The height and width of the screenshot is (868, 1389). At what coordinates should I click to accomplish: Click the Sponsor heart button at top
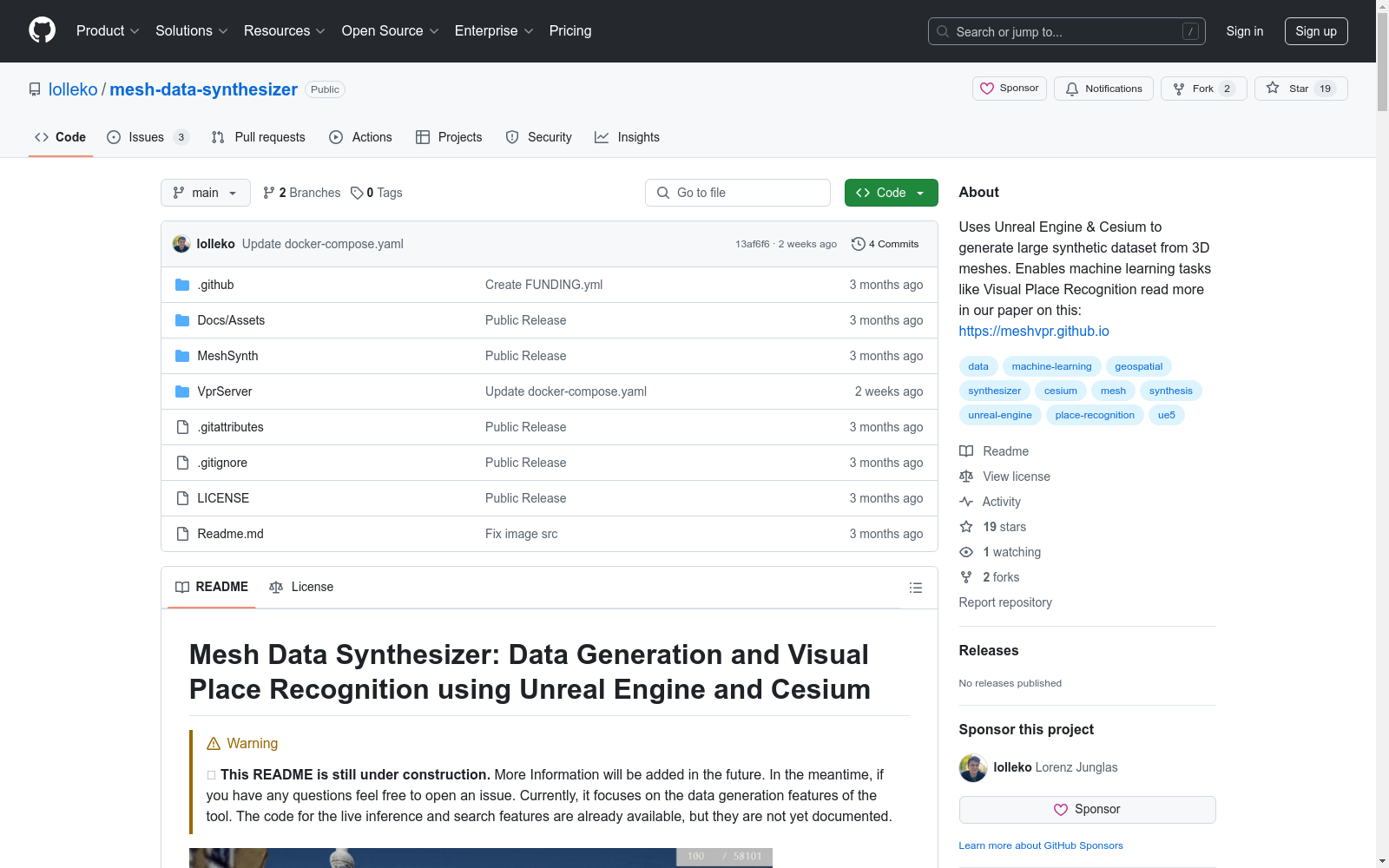tap(1010, 89)
